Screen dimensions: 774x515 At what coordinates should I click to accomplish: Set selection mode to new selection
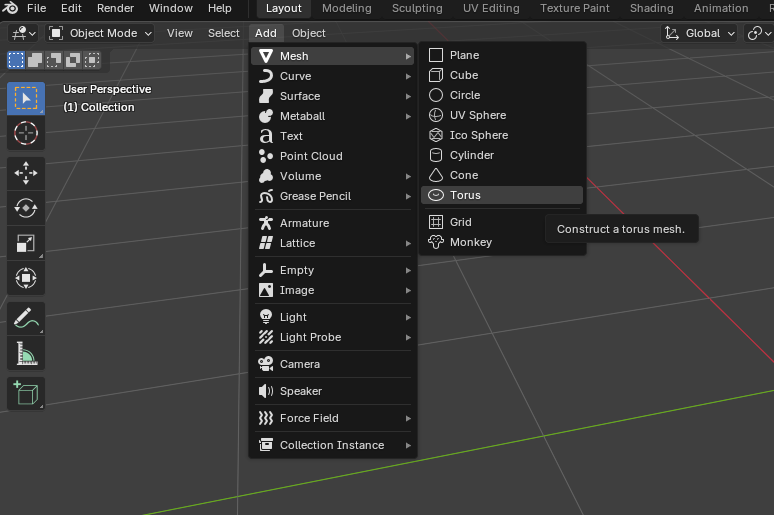16,60
